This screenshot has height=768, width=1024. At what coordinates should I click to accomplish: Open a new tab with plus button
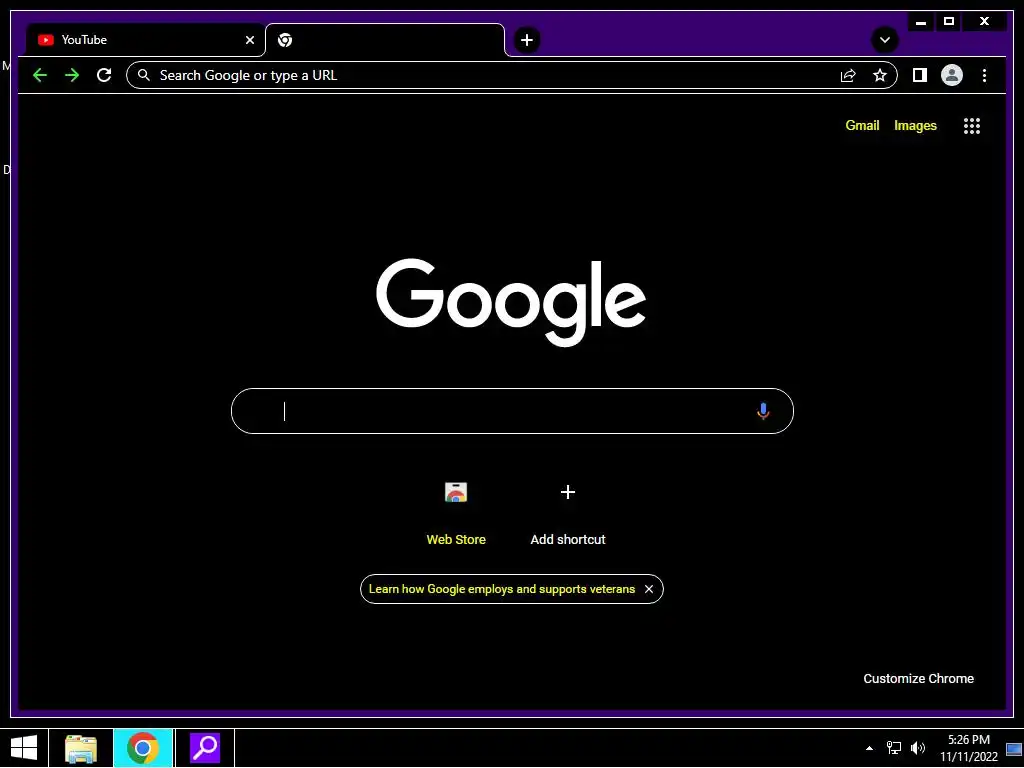tap(526, 40)
